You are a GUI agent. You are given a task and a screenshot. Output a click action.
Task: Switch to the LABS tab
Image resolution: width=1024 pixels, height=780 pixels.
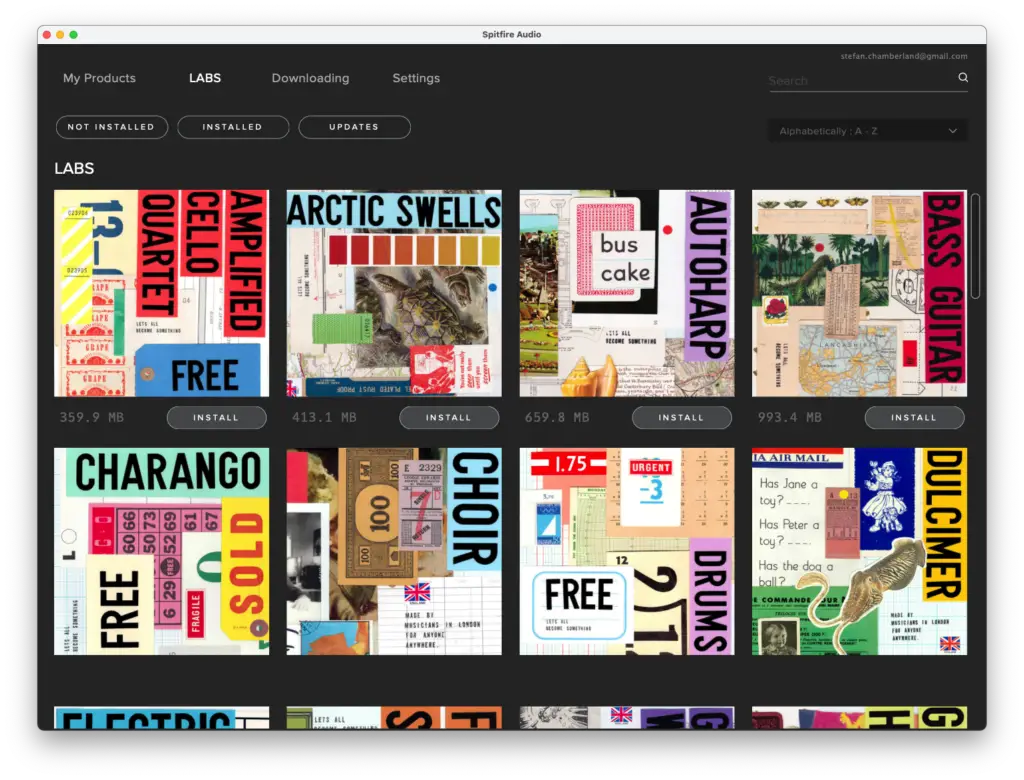pos(205,78)
